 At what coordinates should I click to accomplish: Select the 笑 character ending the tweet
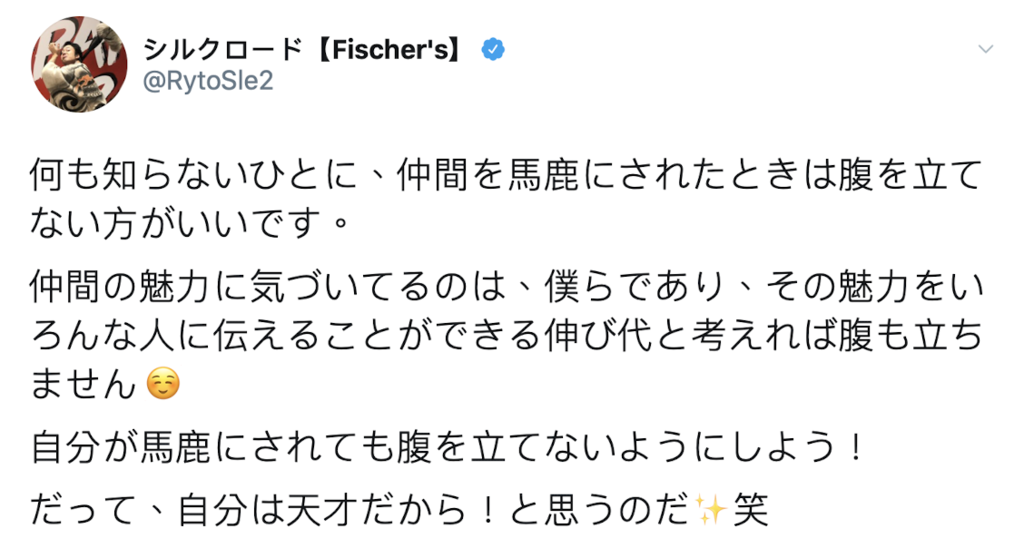750,509
